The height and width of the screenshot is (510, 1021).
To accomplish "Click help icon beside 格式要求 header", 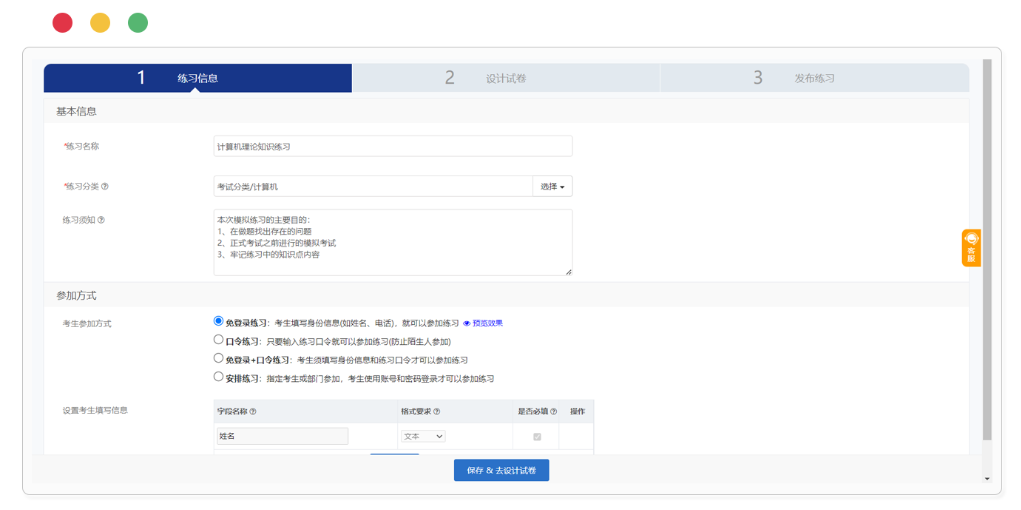I will click(x=437, y=411).
